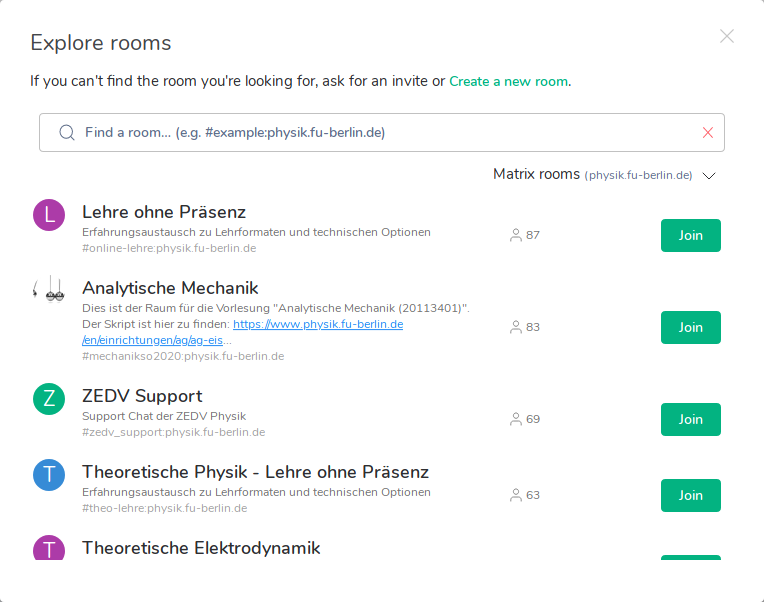Viewport: 764px width, 602px height.
Task: Click member count icon showing 87
Action: click(516, 235)
